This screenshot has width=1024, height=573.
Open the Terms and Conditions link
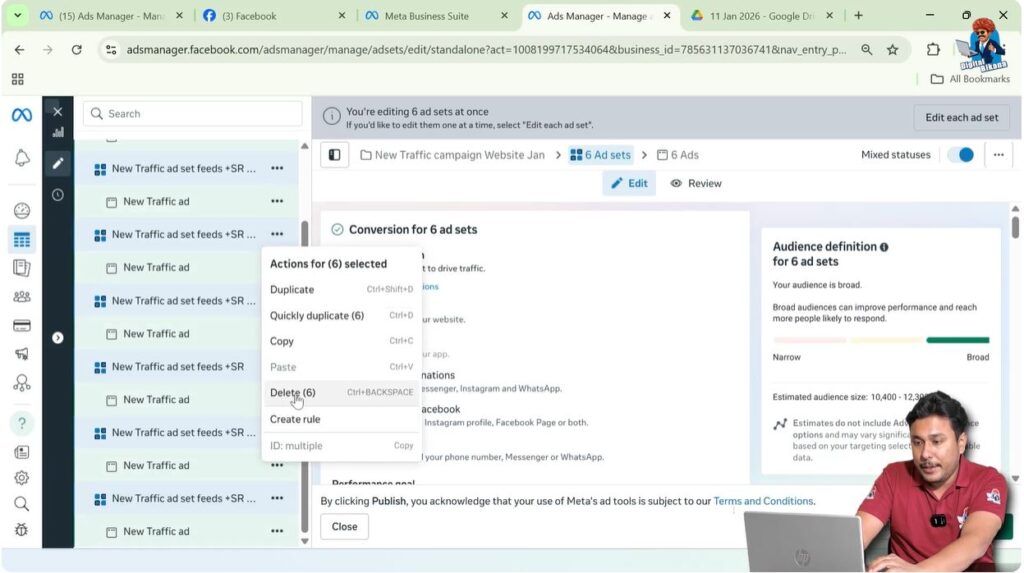tap(763, 501)
